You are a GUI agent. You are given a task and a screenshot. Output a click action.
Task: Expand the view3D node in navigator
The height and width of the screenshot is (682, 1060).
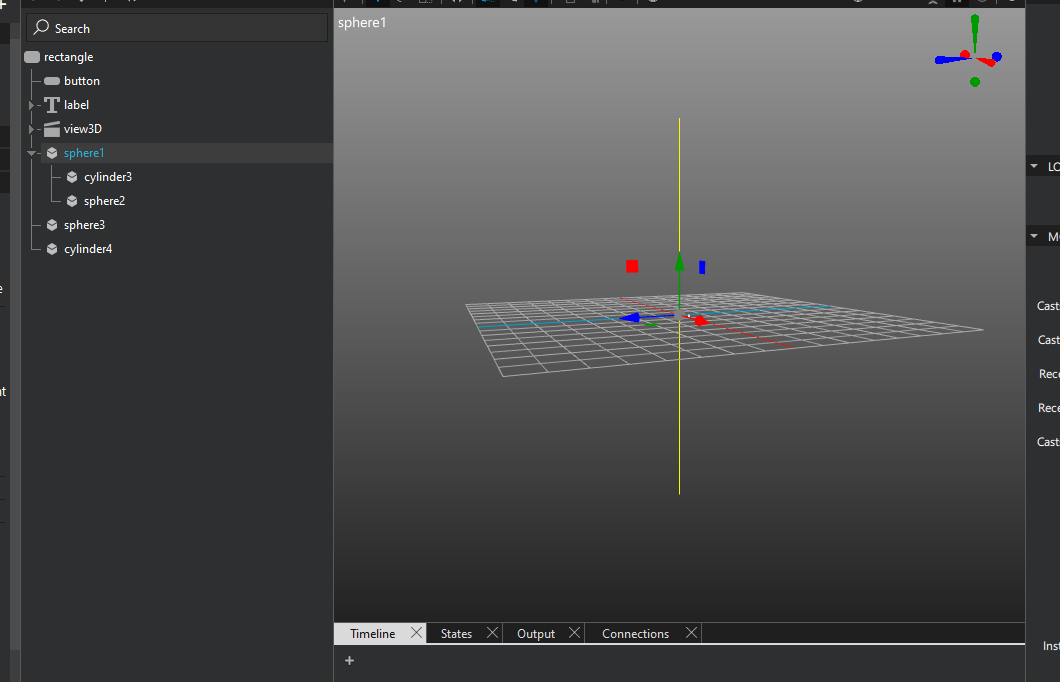[x=31, y=129]
